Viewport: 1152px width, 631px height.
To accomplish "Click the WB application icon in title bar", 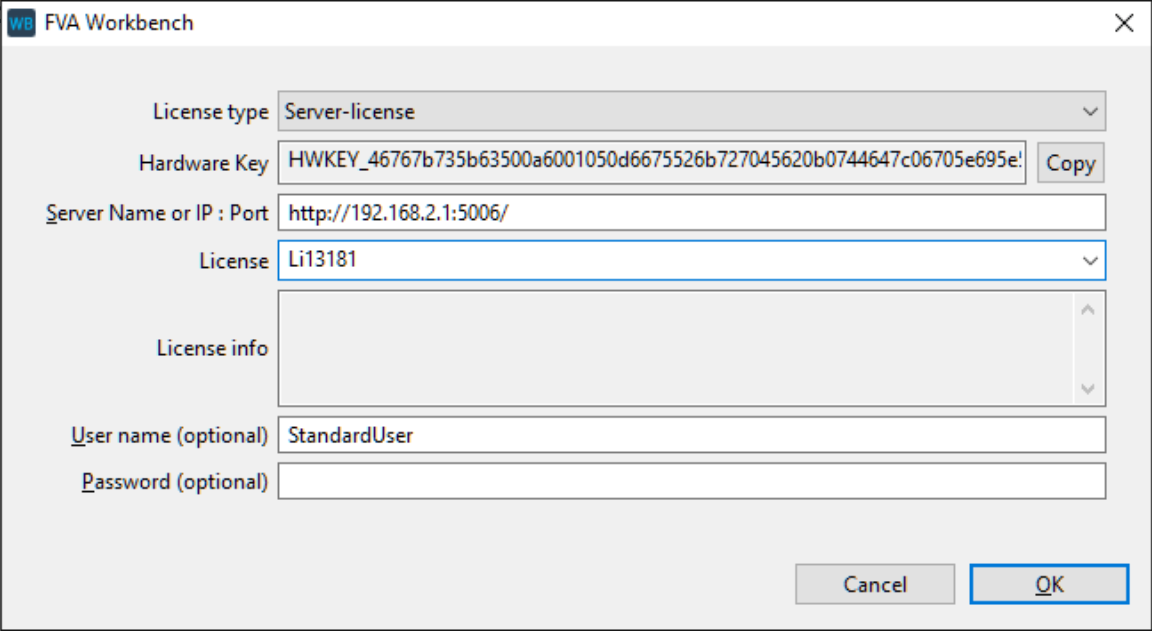I will 21,22.
